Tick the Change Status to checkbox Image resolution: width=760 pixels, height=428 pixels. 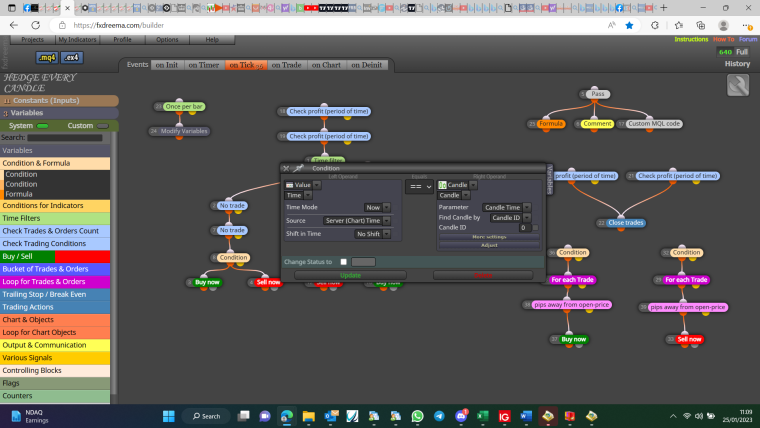tap(344, 262)
